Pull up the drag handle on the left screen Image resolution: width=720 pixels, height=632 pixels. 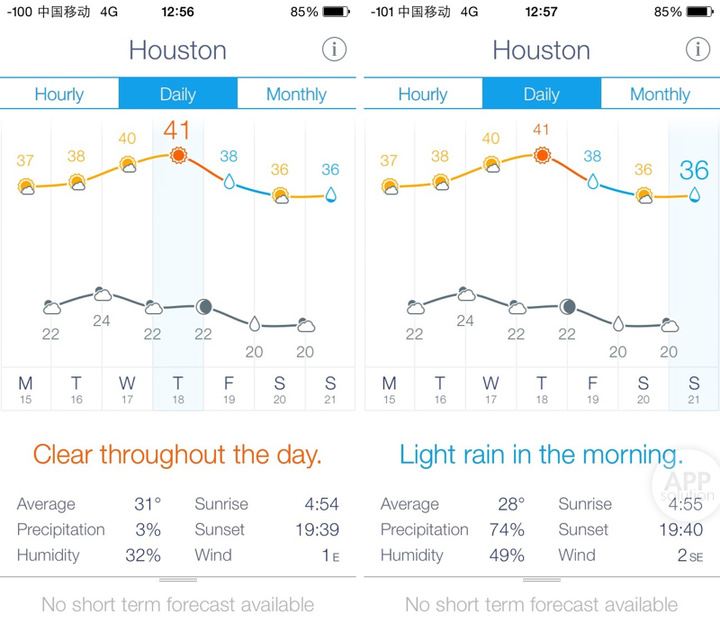click(178, 579)
